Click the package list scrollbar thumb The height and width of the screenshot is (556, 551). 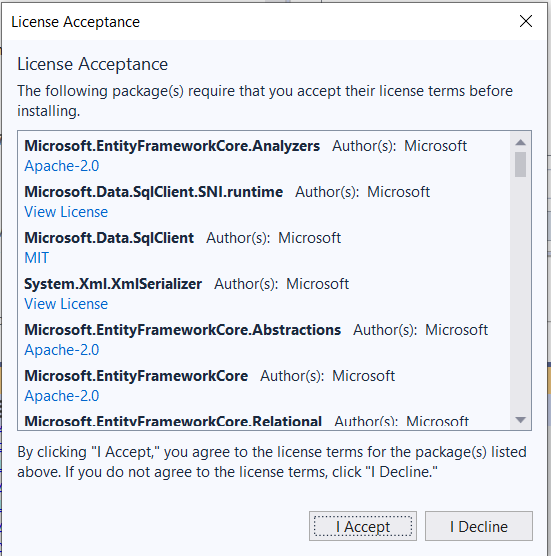pos(521,164)
